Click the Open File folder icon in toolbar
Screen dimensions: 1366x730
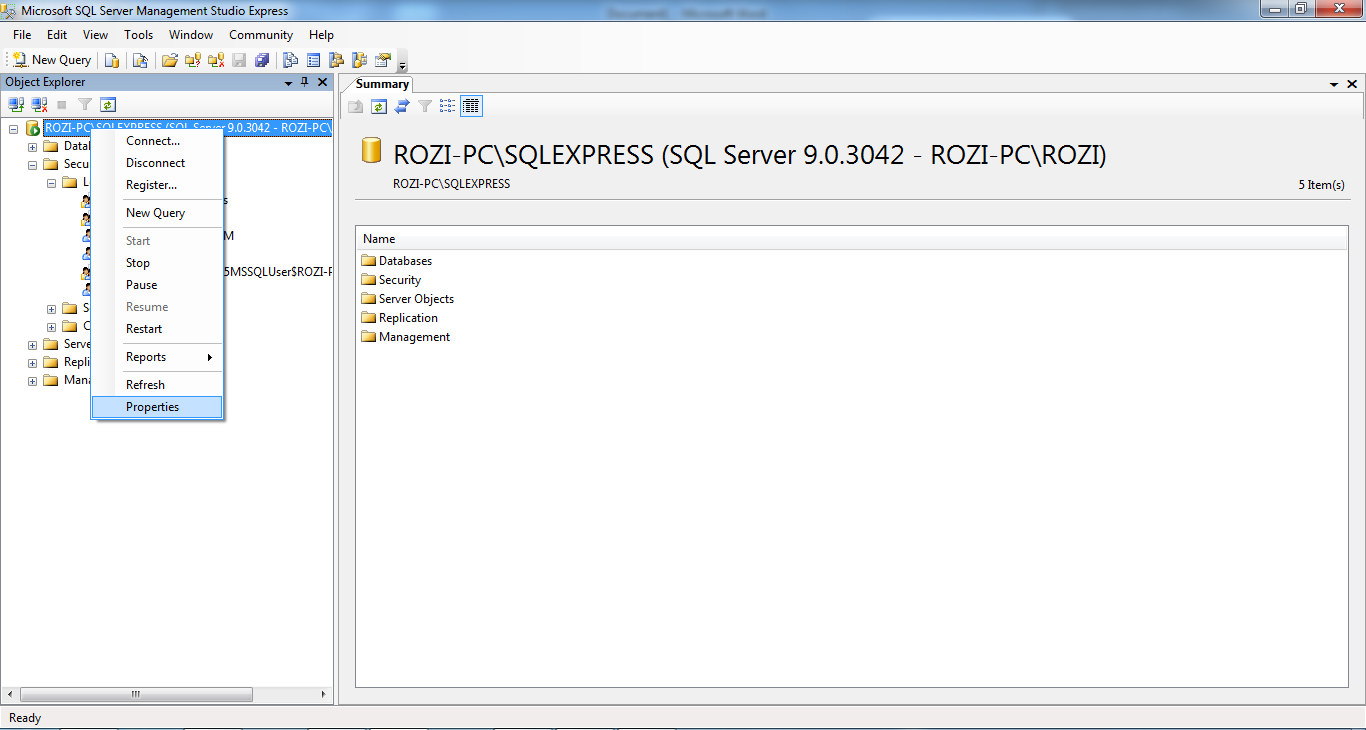click(x=170, y=60)
